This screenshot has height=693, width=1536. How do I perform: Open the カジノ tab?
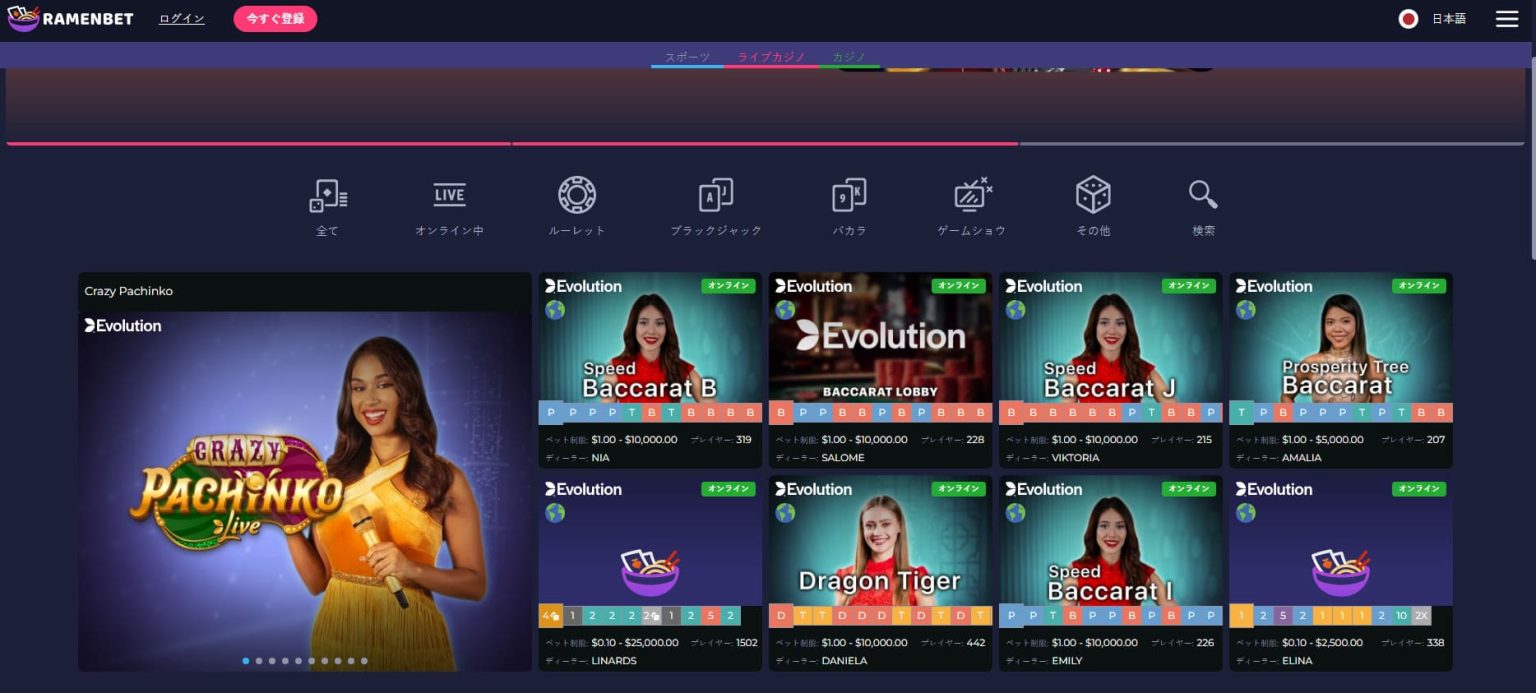(849, 57)
